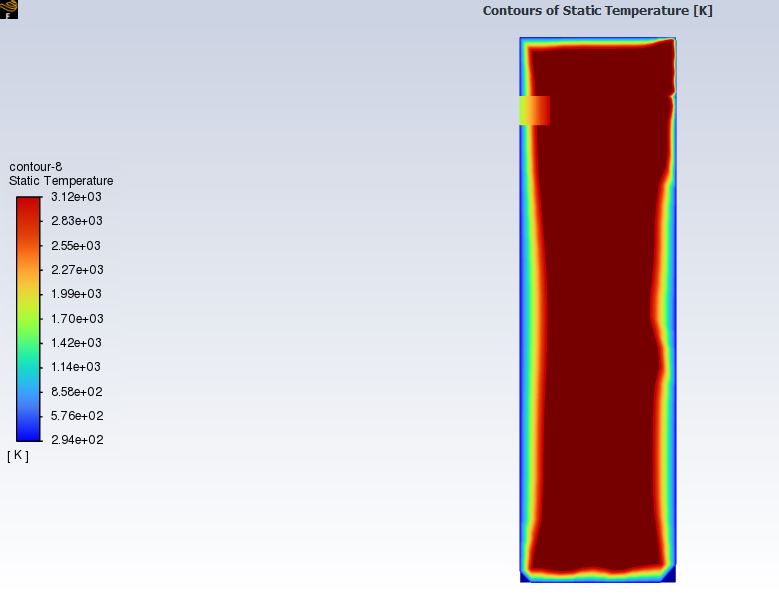Click the legend value 1.42e+03
Viewport: 779px width, 614px height.
[76, 343]
